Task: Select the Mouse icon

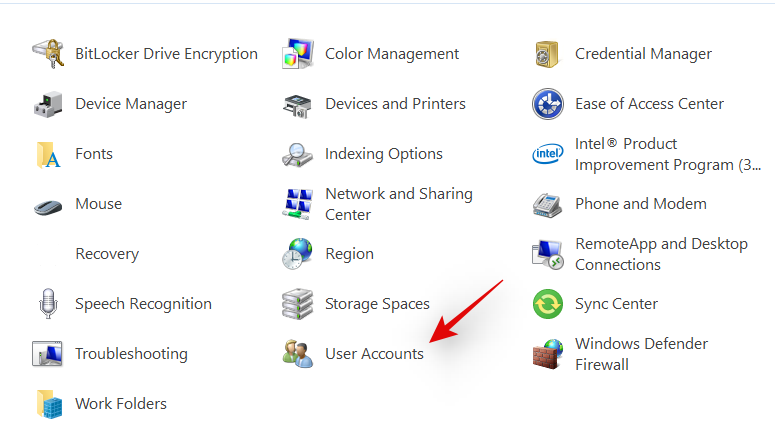Action: pos(48,205)
